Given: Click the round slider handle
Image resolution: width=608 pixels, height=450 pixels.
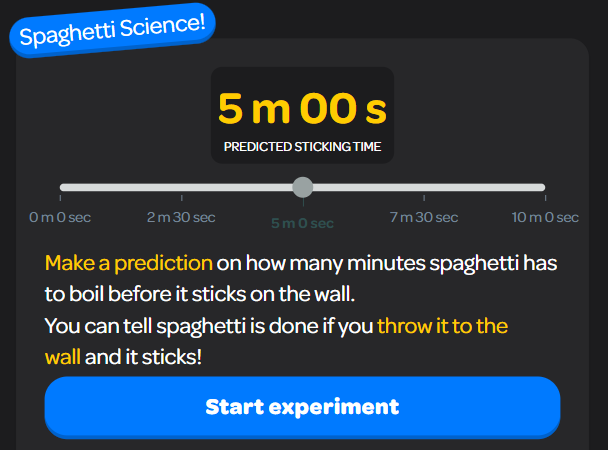Looking at the screenshot, I should 302,187.
